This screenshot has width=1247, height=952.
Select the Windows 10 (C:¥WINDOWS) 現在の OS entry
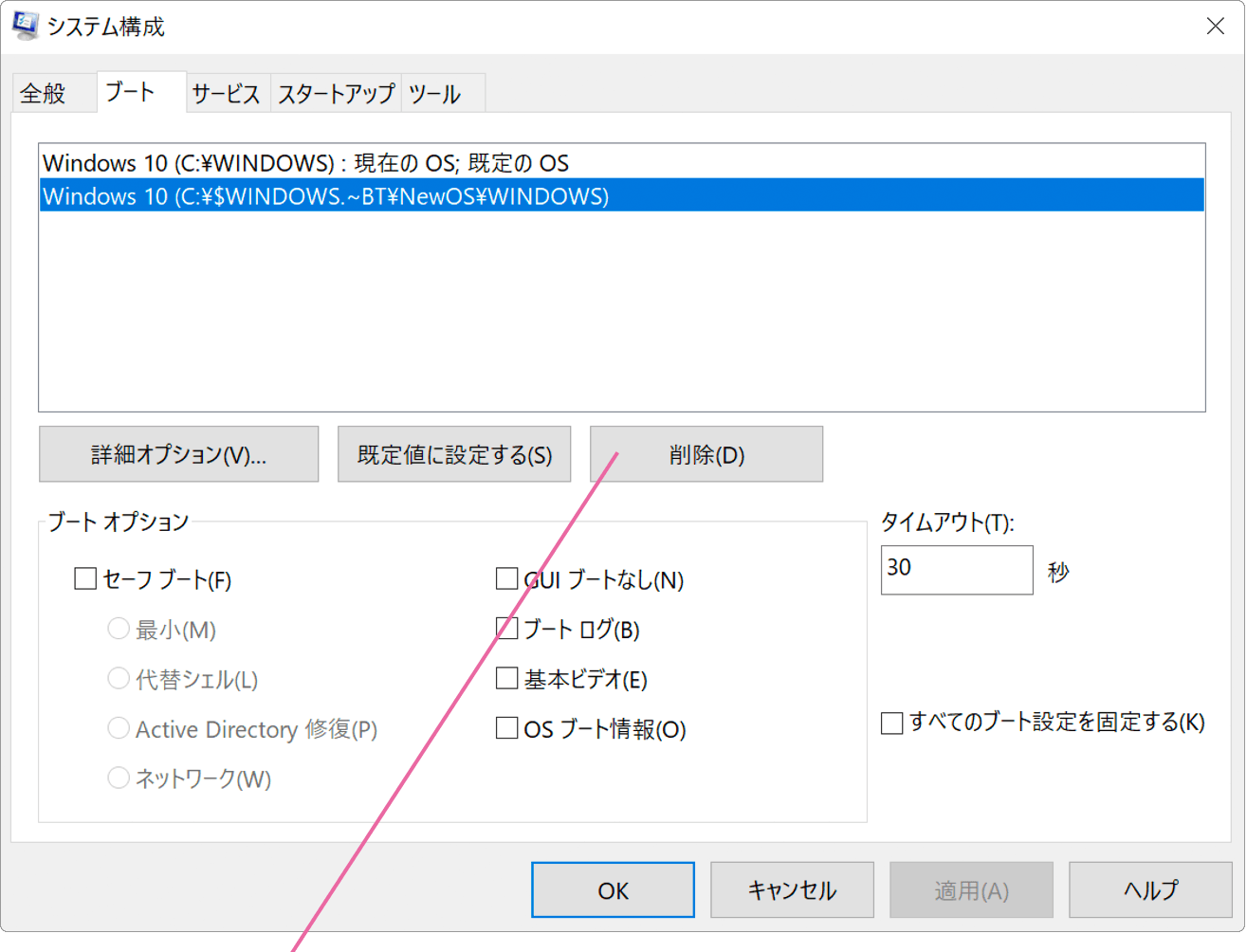pyautogui.click(x=622, y=163)
